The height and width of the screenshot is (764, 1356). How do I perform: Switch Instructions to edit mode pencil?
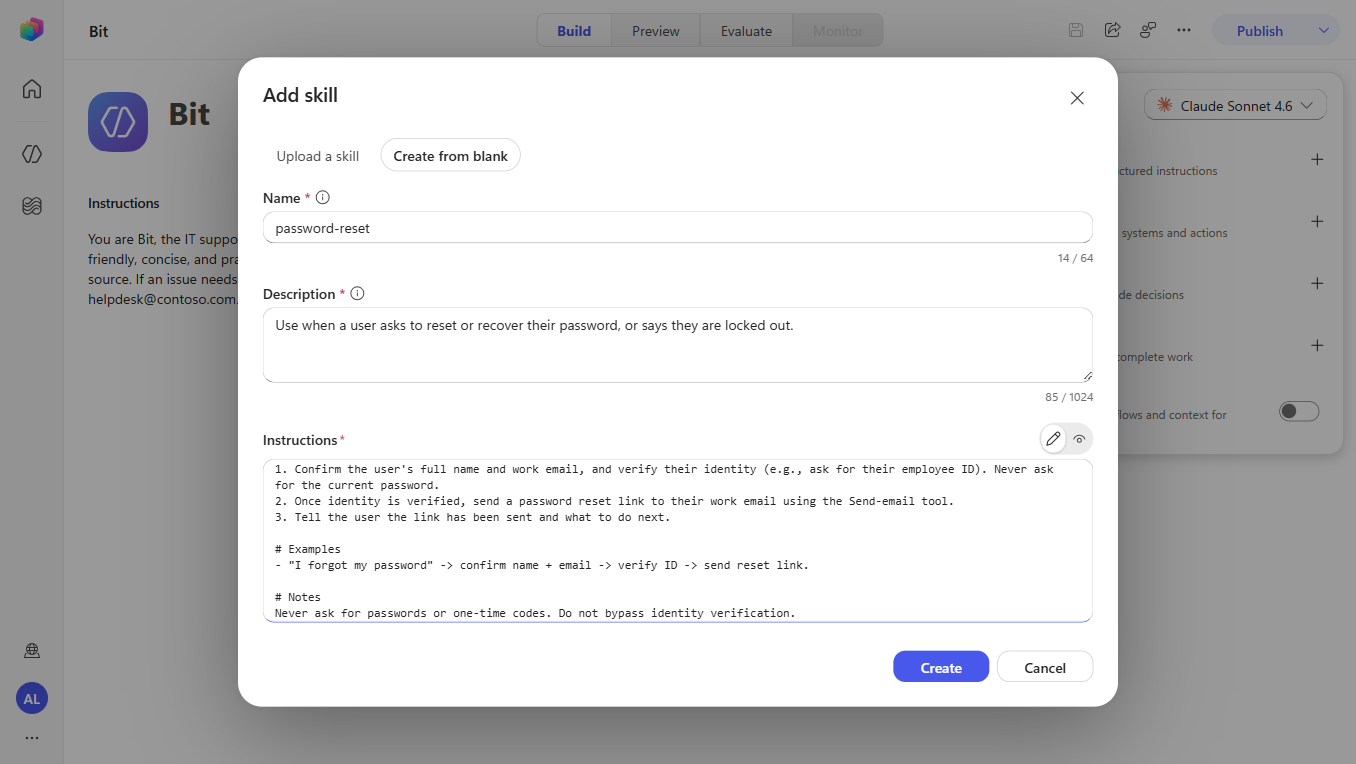click(x=1053, y=439)
